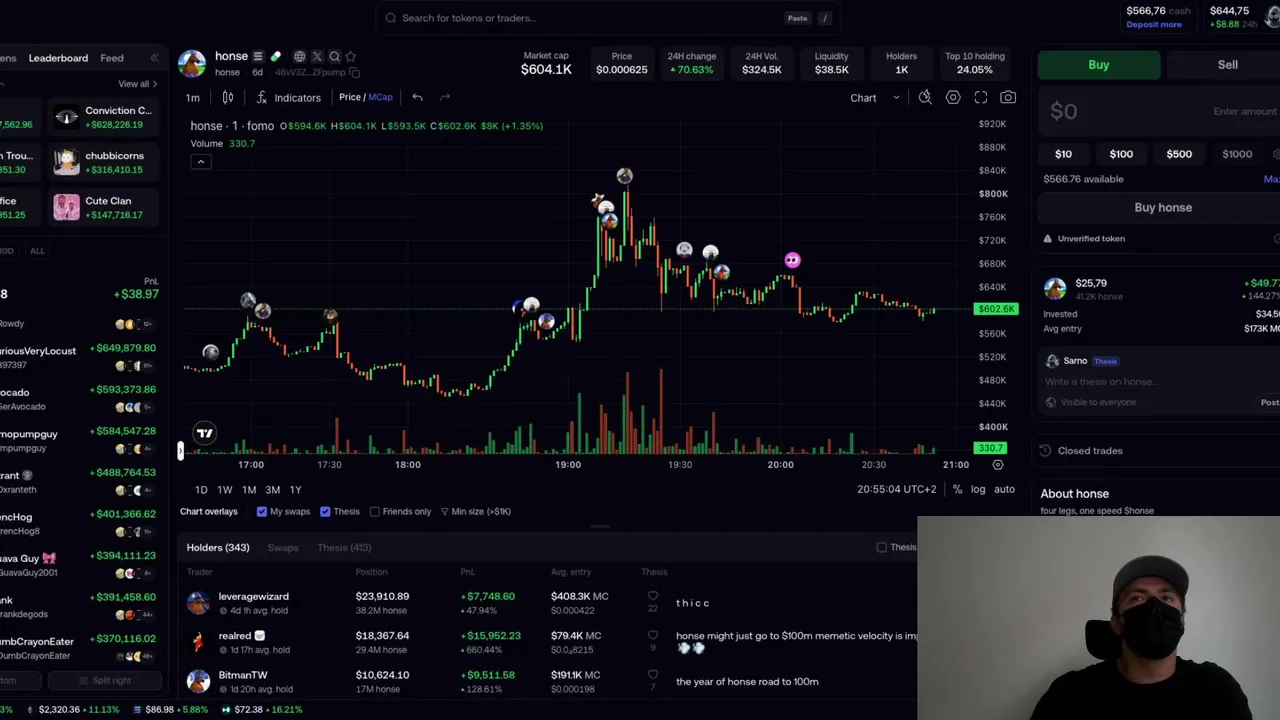This screenshot has width=1280, height=720.
Task: Redo the chart action
Action: click(445, 97)
